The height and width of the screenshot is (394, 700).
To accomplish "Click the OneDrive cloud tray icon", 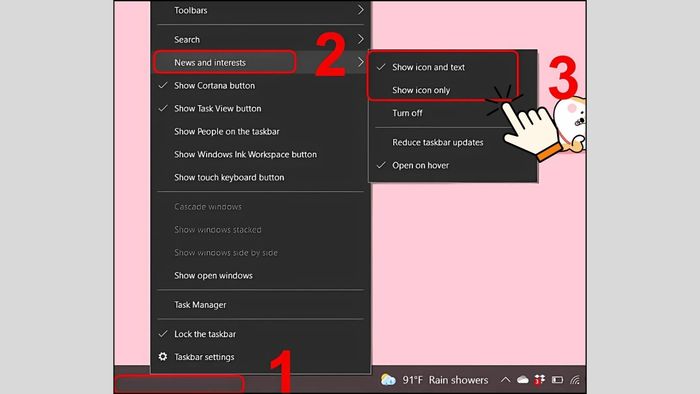I will point(523,380).
